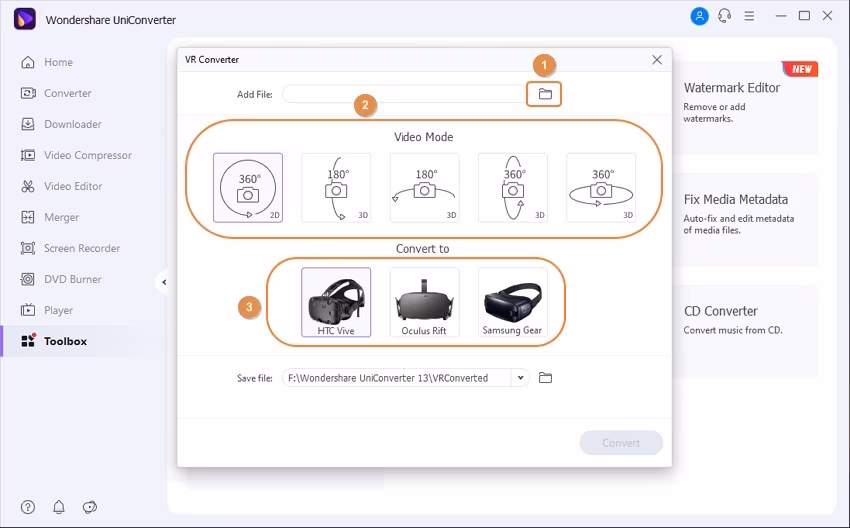Maximize the UniConverter window
This screenshot has height=528, width=850.
point(804,16)
